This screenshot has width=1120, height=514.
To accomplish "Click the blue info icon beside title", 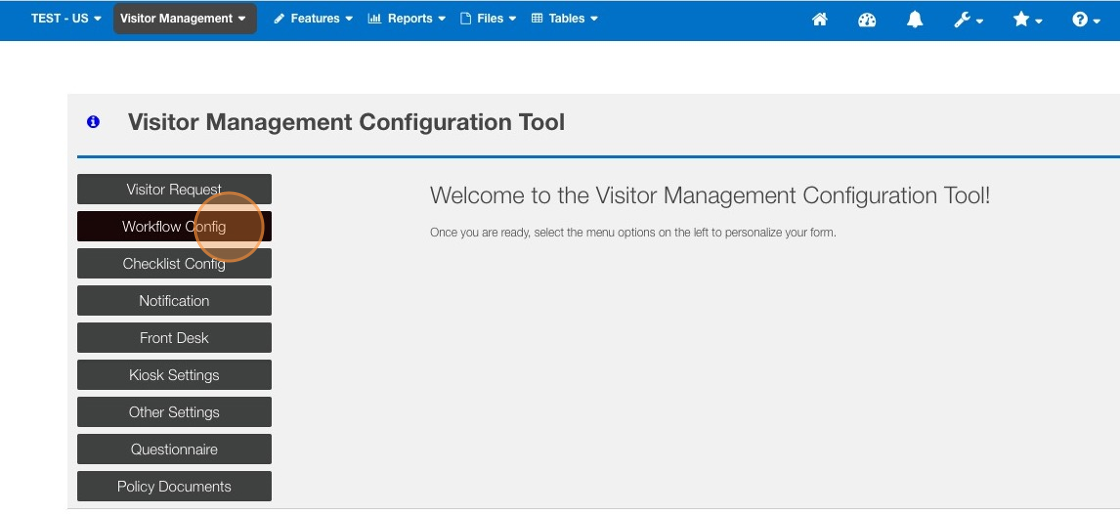I will [93, 122].
